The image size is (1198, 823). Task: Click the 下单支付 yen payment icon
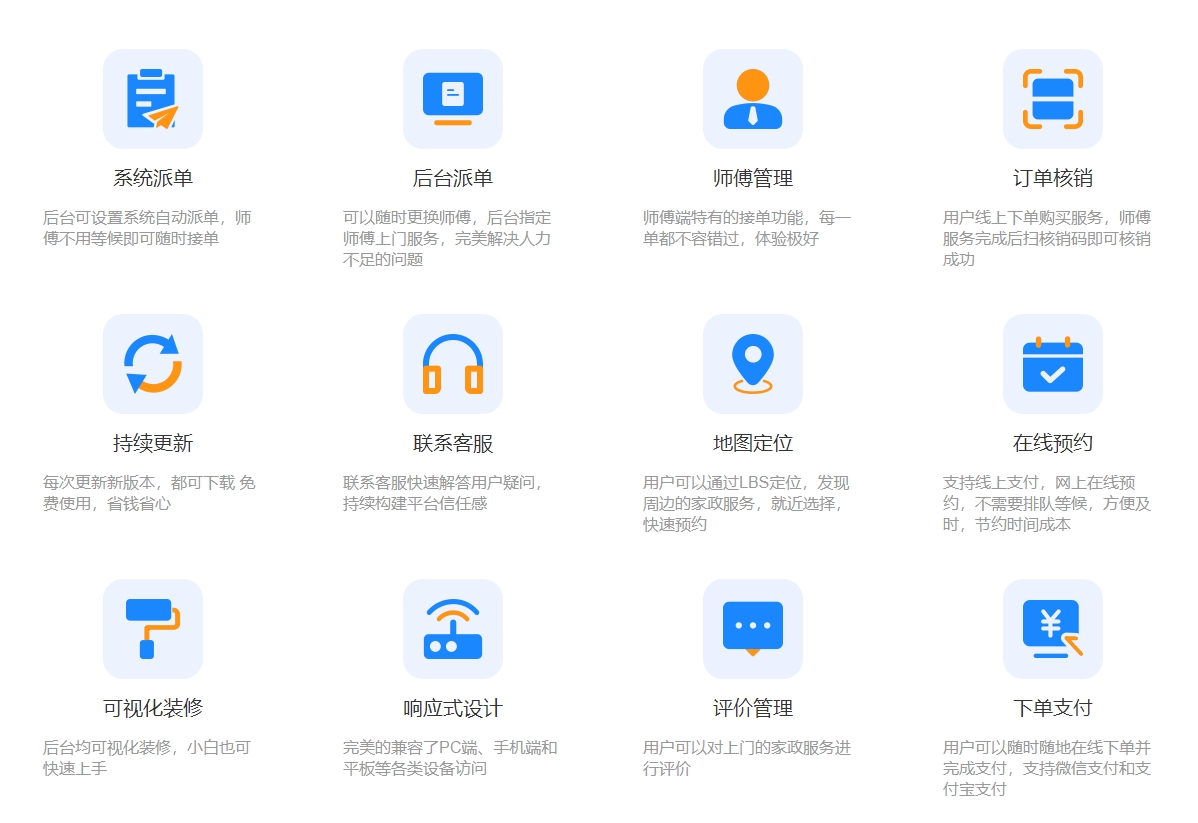click(x=1053, y=629)
